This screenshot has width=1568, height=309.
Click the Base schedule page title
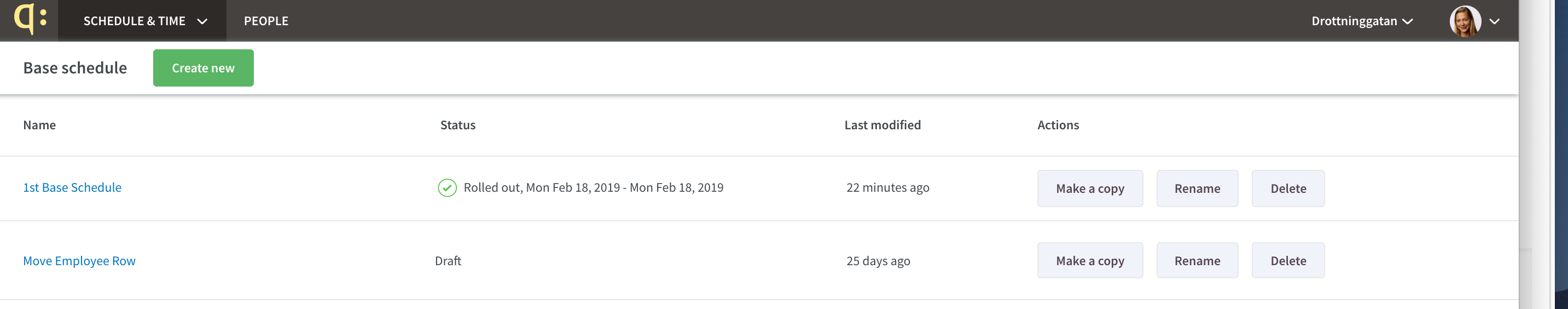75,67
